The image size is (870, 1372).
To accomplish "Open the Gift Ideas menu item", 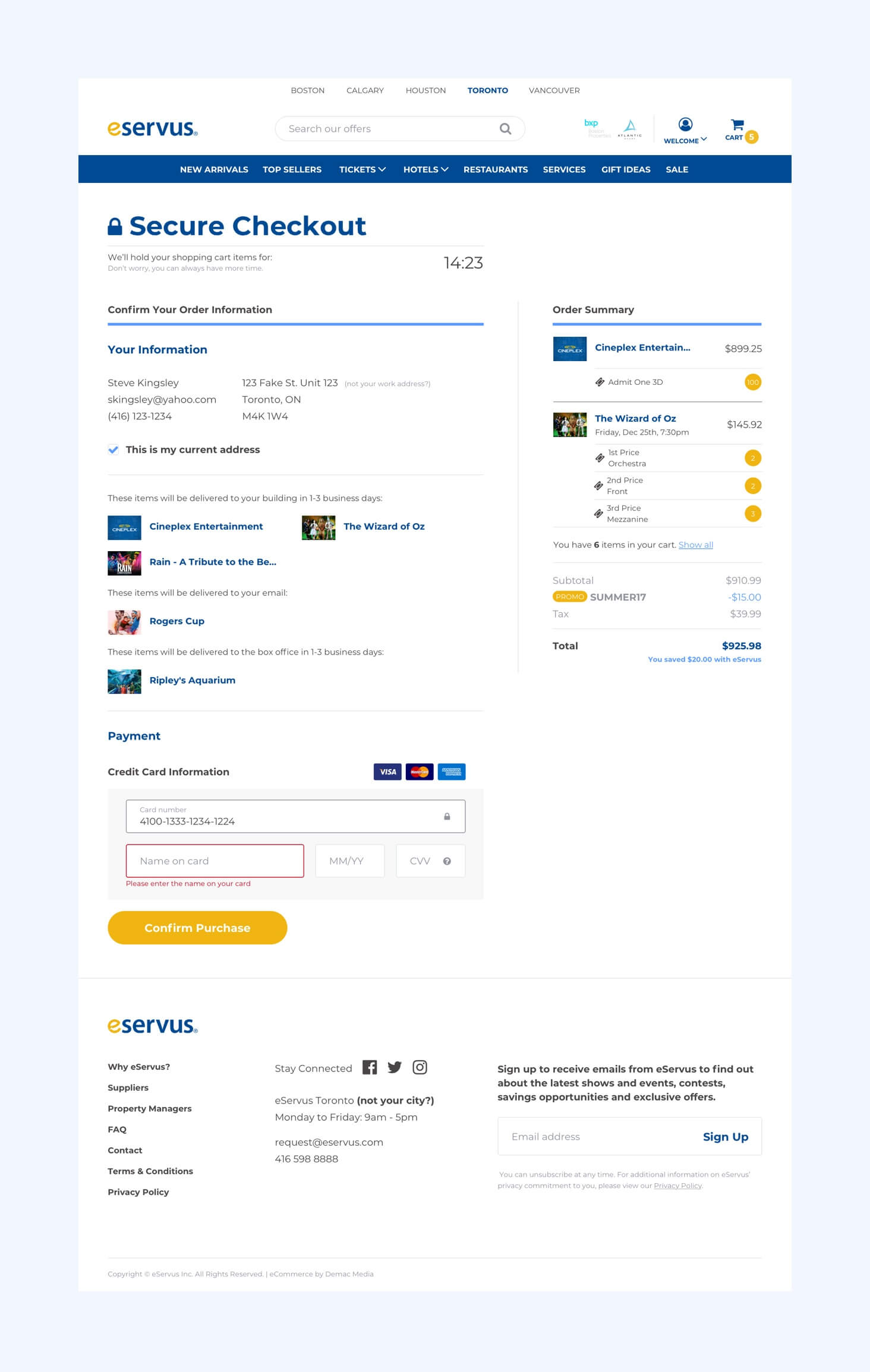I will pyautogui.click(x=626, y=169).
